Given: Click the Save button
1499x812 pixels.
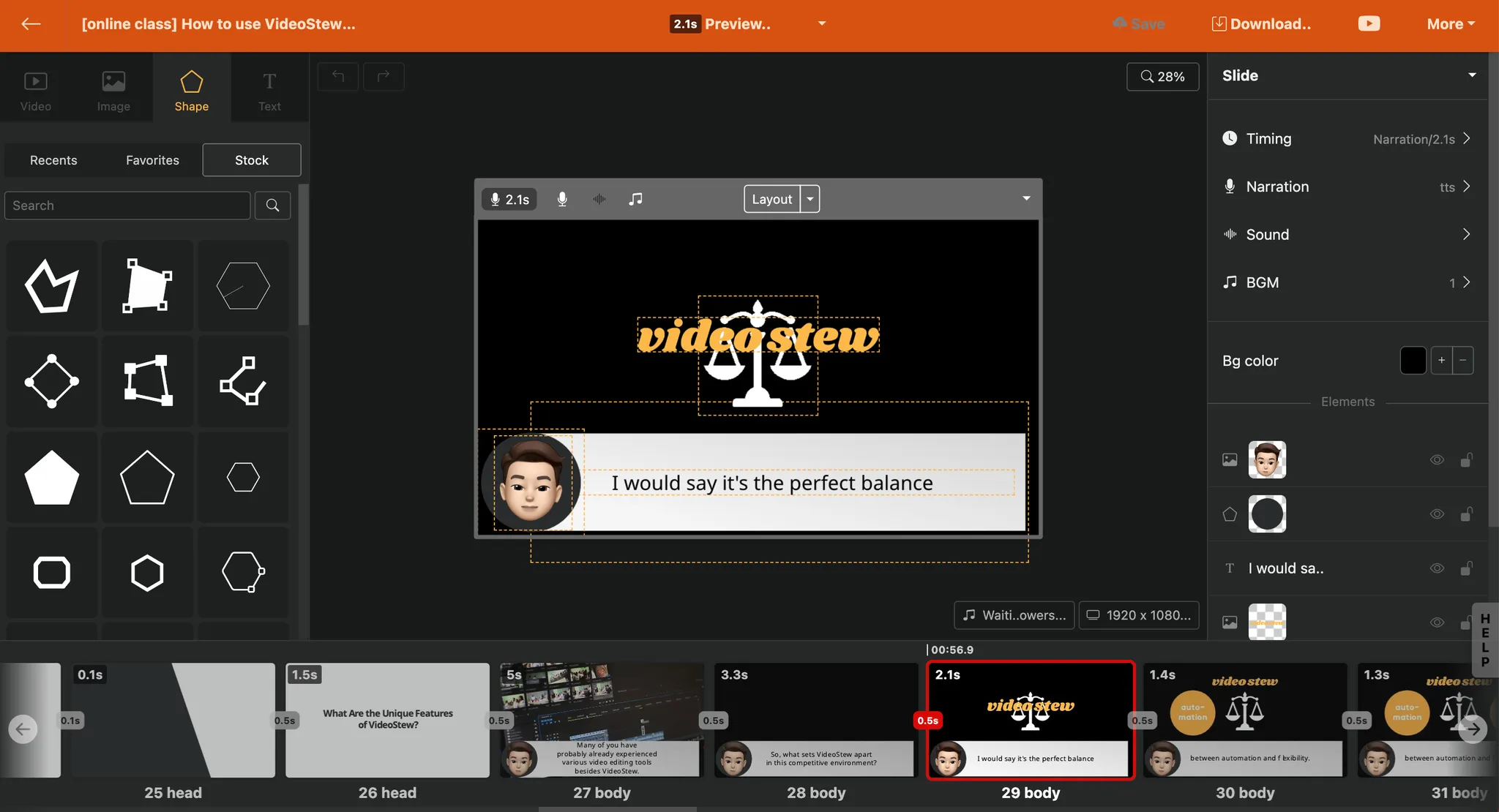Looking at the screenshot, I should point(1139,24).
